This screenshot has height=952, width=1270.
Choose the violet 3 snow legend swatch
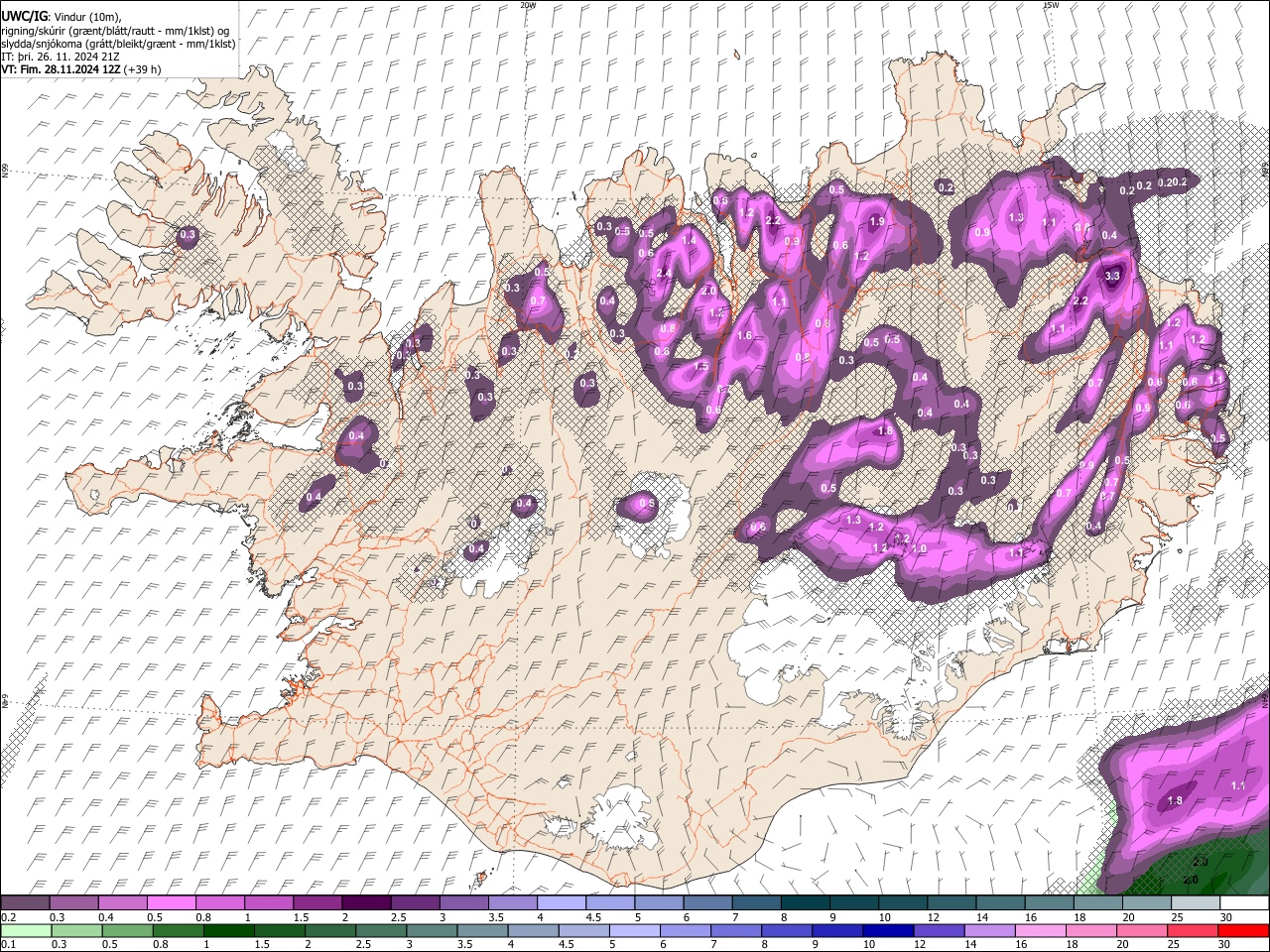(463, 903)
